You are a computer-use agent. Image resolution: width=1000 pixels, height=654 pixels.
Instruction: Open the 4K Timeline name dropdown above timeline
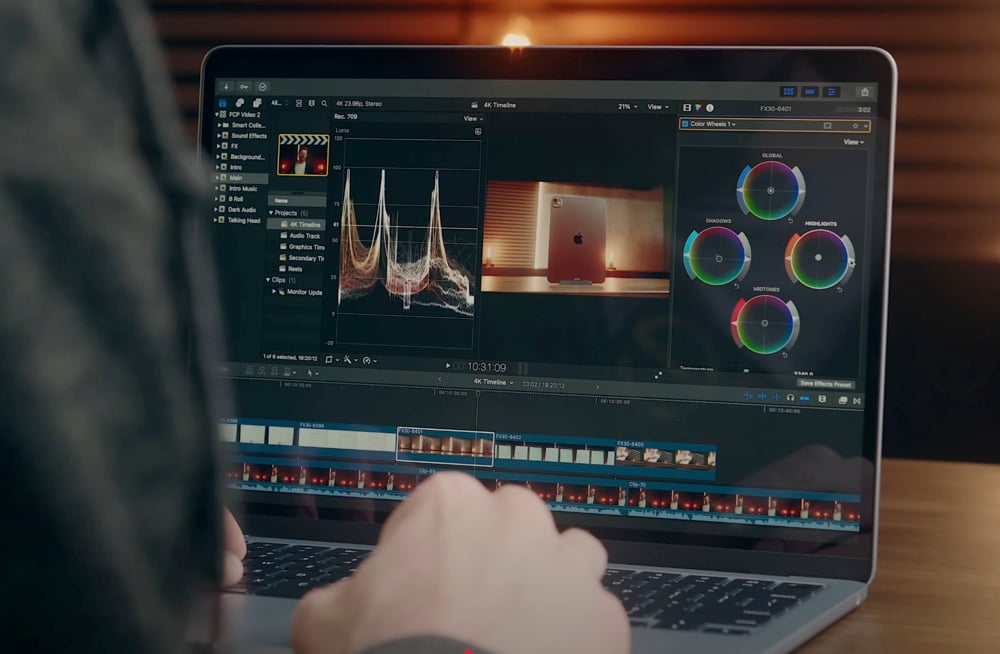(x=493, y=382)
